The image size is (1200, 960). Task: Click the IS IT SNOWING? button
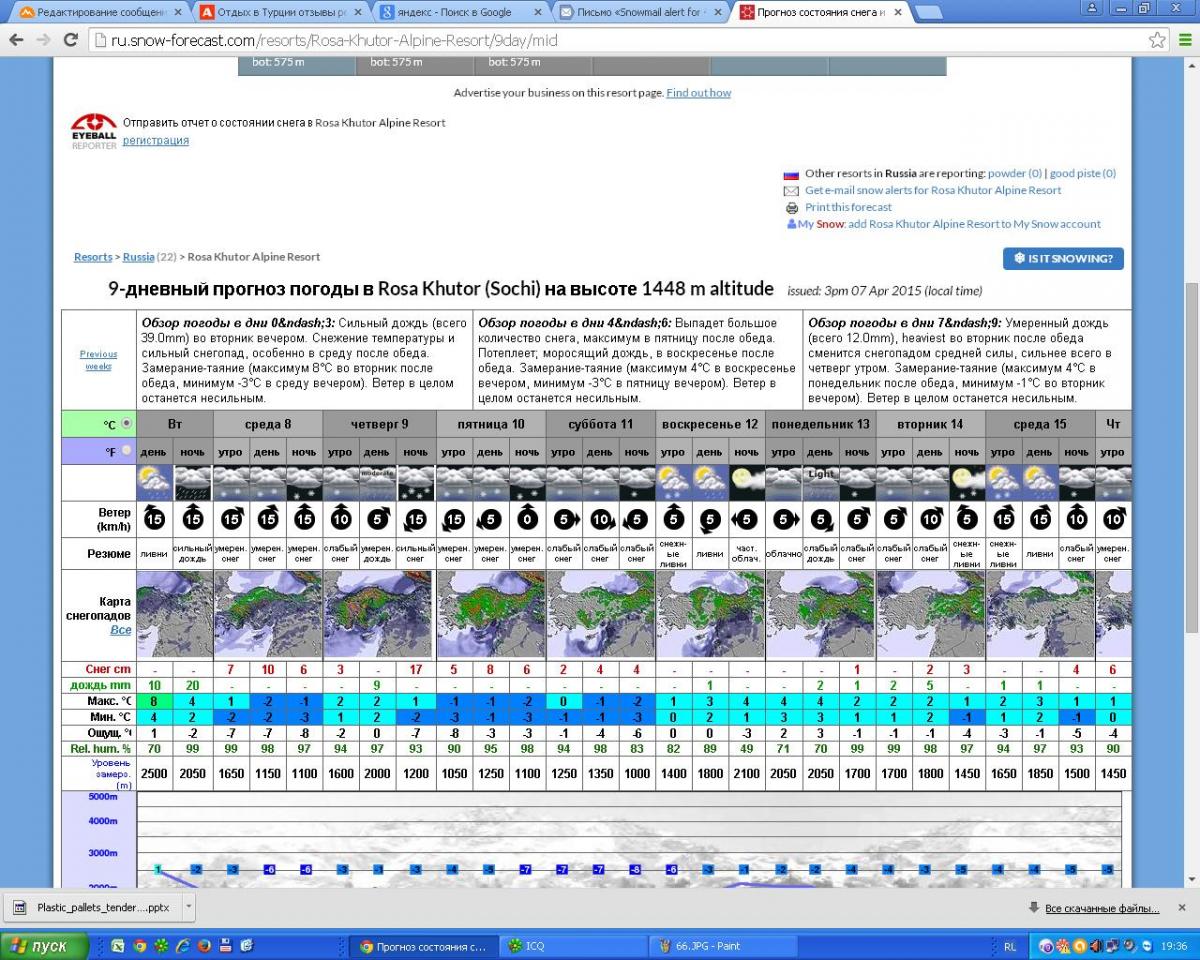click(1063, 258)
